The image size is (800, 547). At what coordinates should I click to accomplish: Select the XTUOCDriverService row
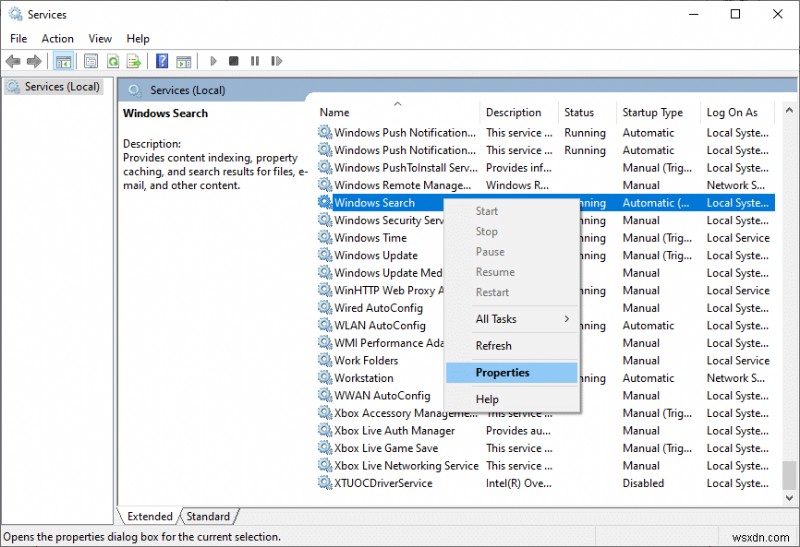click(545, 483)
